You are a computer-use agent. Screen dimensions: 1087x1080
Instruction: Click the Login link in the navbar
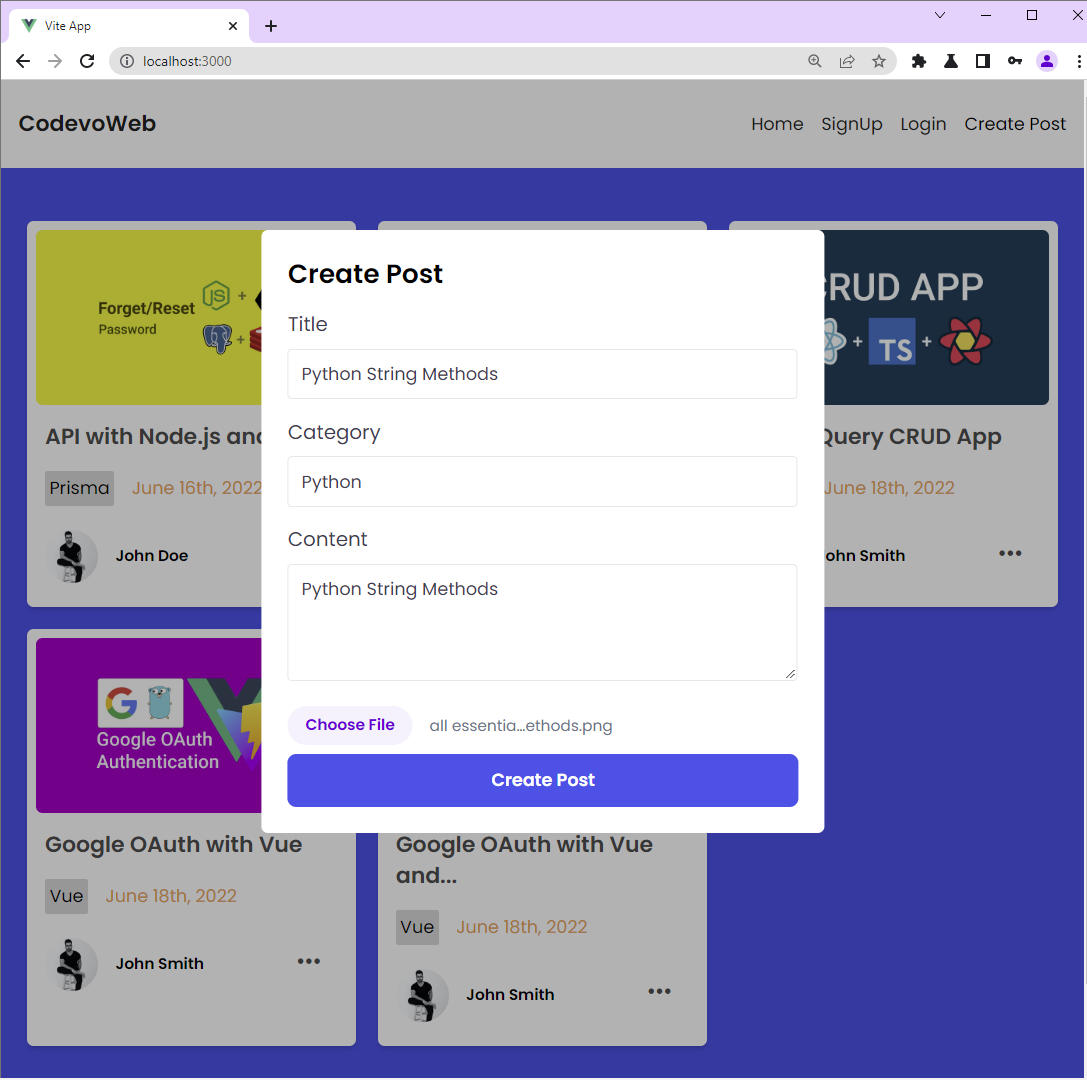922,124
